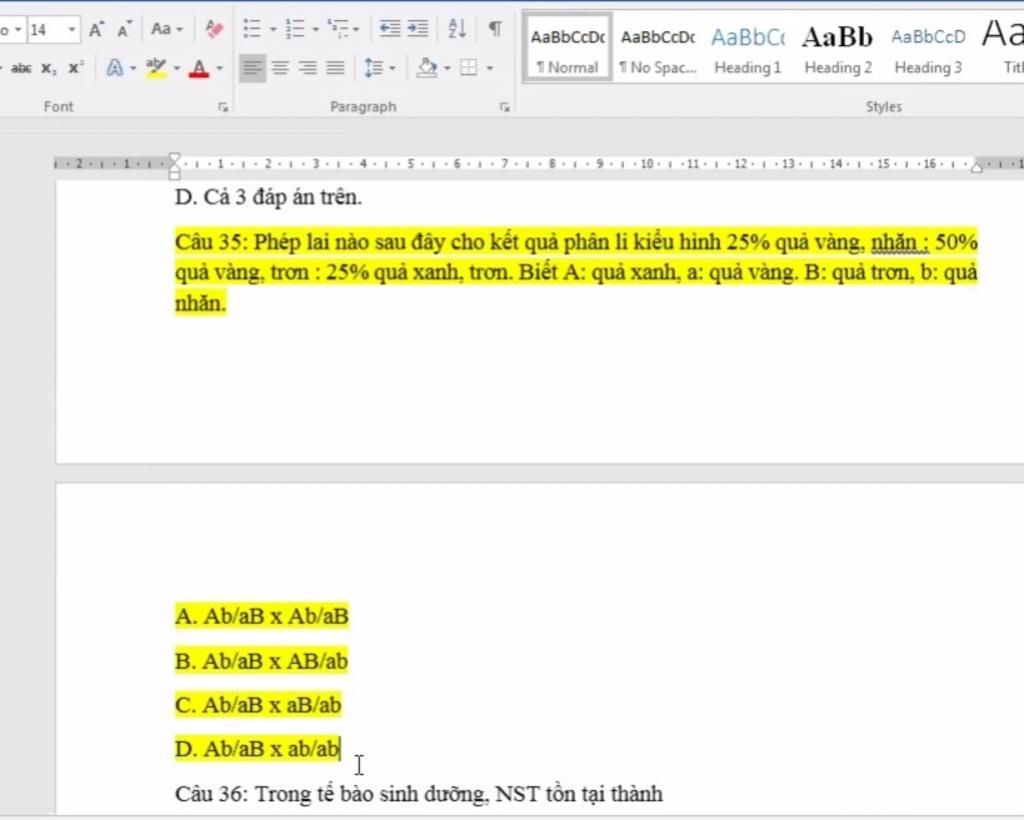This screenshot has height=820, width=1024.
Task: Apply the Normal style
Action: pos(568,48)
